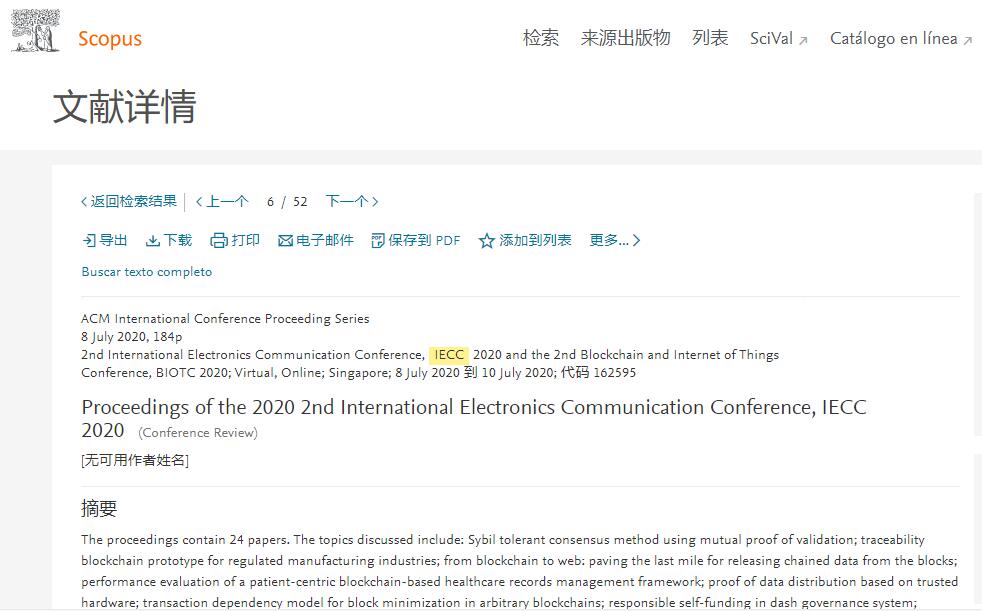Open the 检索 (search) menu item
The width and height of the screenshot is (982, 611).
pos(541,39)
